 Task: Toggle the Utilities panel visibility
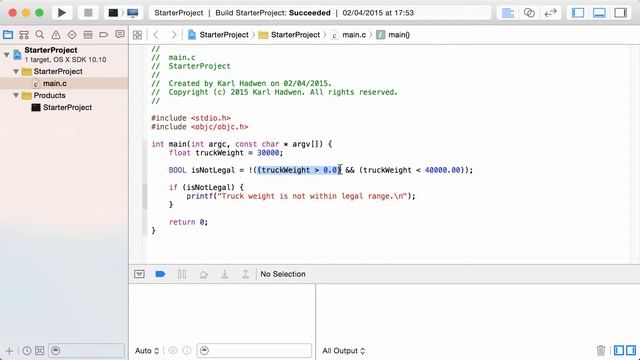(x=620, y=13)
